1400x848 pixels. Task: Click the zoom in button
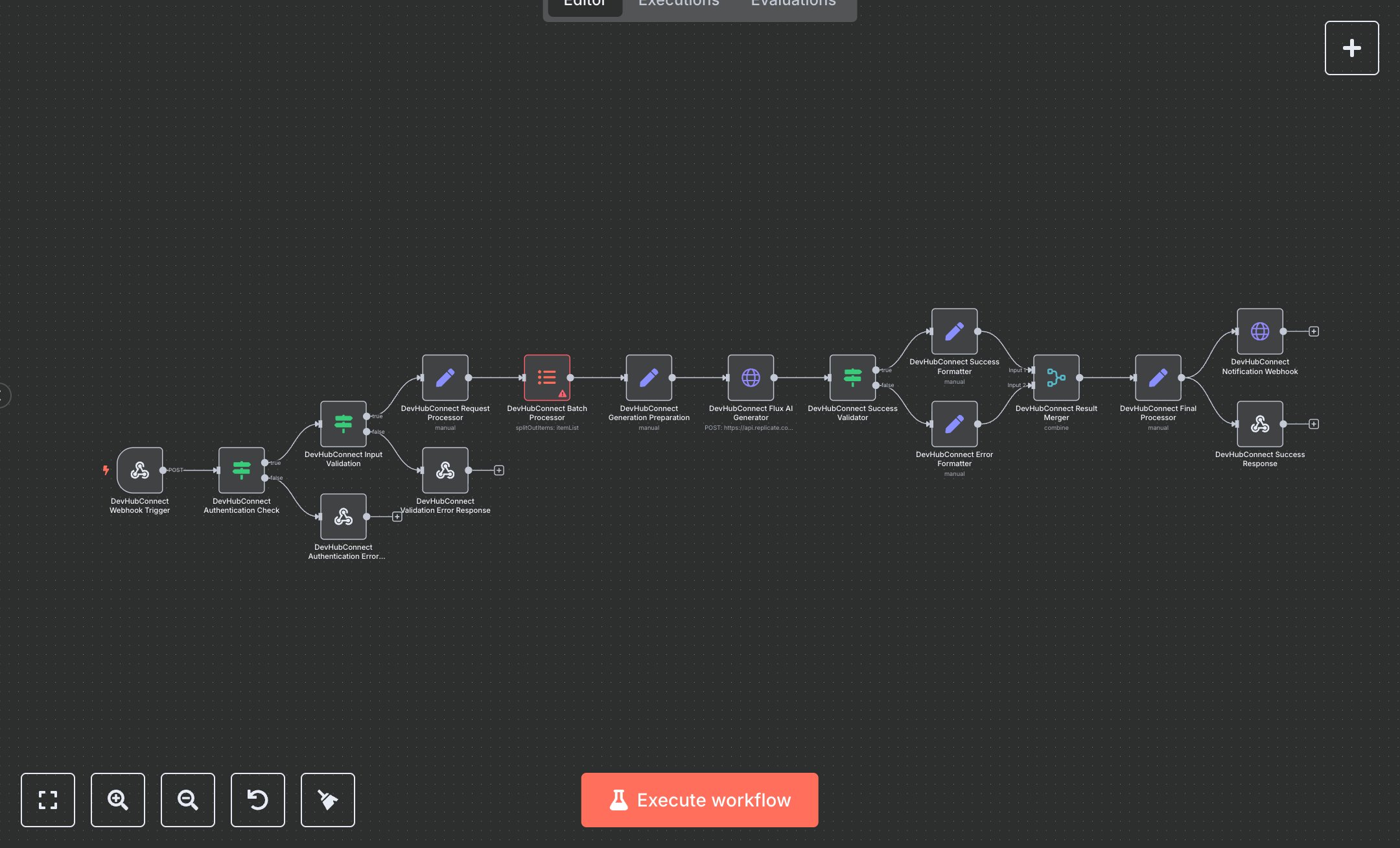[x=118, y=800]
